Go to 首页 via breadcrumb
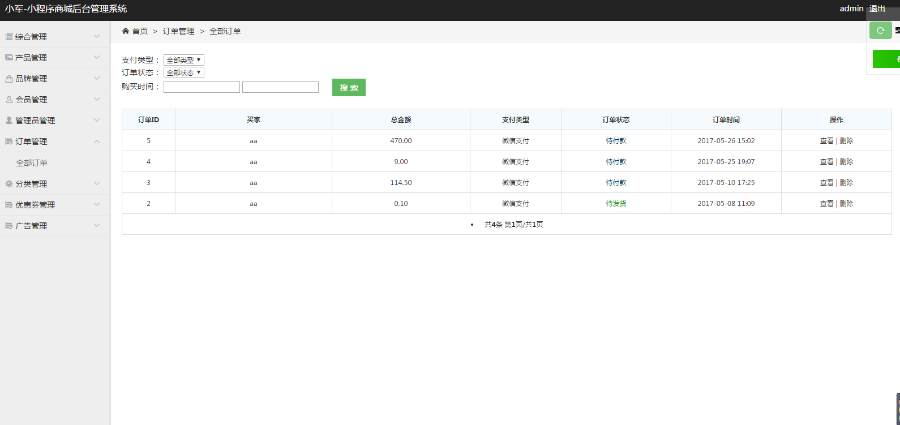Screen dimensions: 900x425 [140, 32]
